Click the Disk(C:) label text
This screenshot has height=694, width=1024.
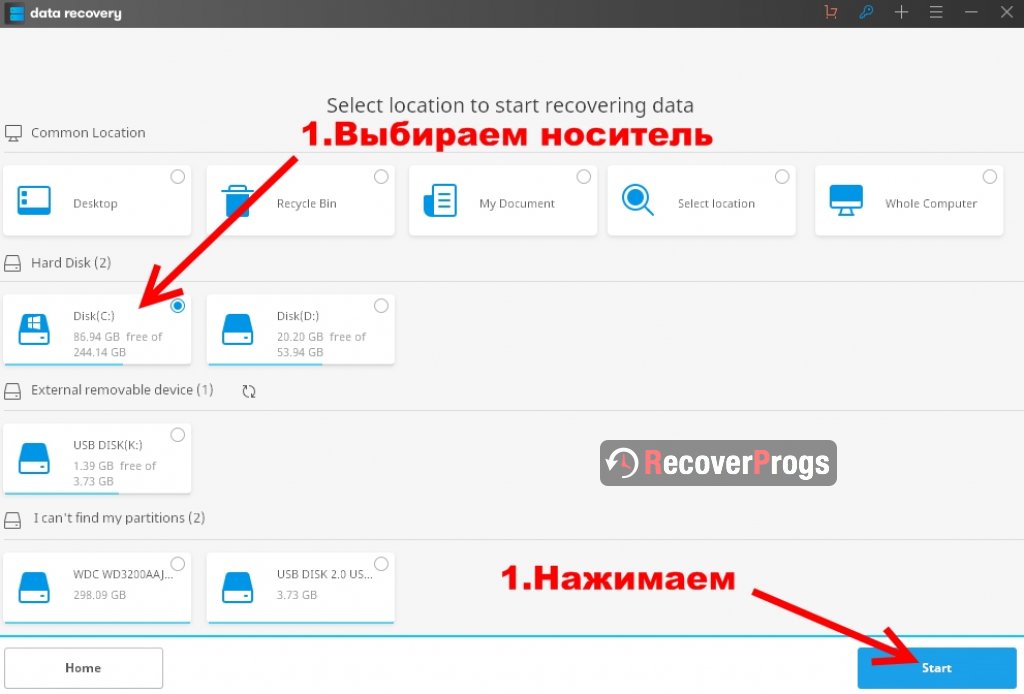coord(94,316)
